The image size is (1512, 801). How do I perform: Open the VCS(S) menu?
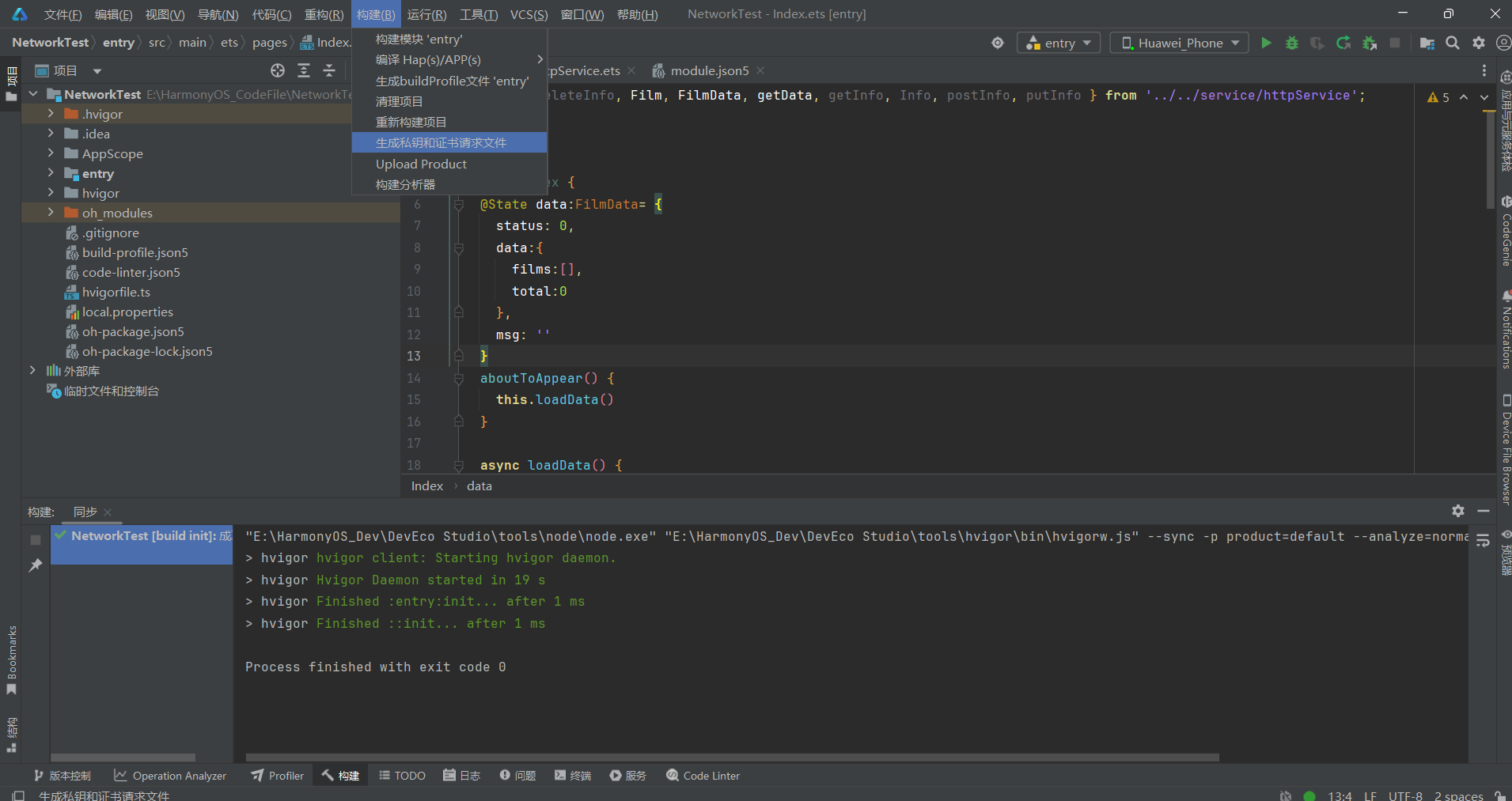point(529,14)
